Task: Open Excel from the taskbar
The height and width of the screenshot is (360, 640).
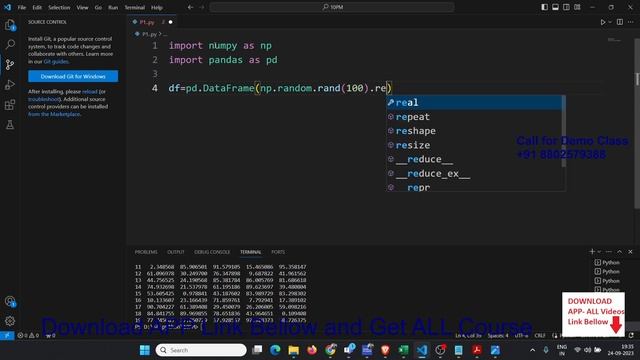Action: point(403,350)
